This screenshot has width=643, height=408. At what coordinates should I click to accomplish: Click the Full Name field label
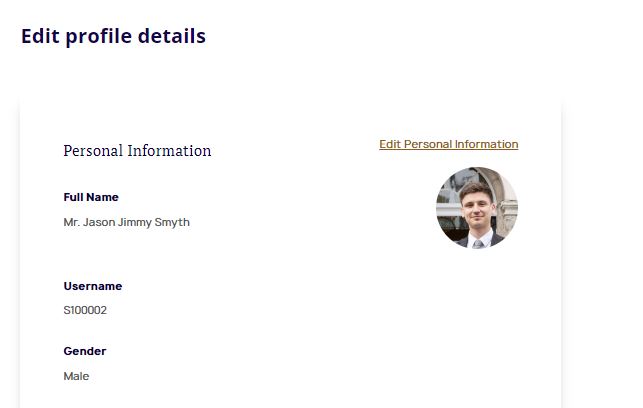pos(91,197)
